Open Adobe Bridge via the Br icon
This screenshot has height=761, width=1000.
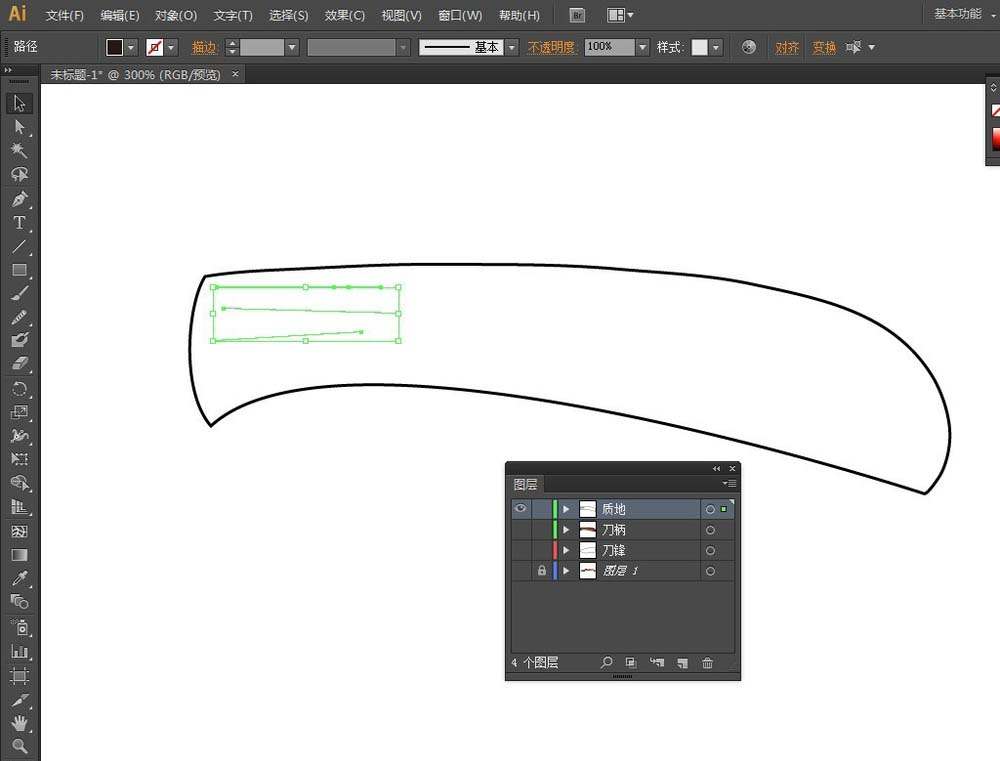pos(577,15)
